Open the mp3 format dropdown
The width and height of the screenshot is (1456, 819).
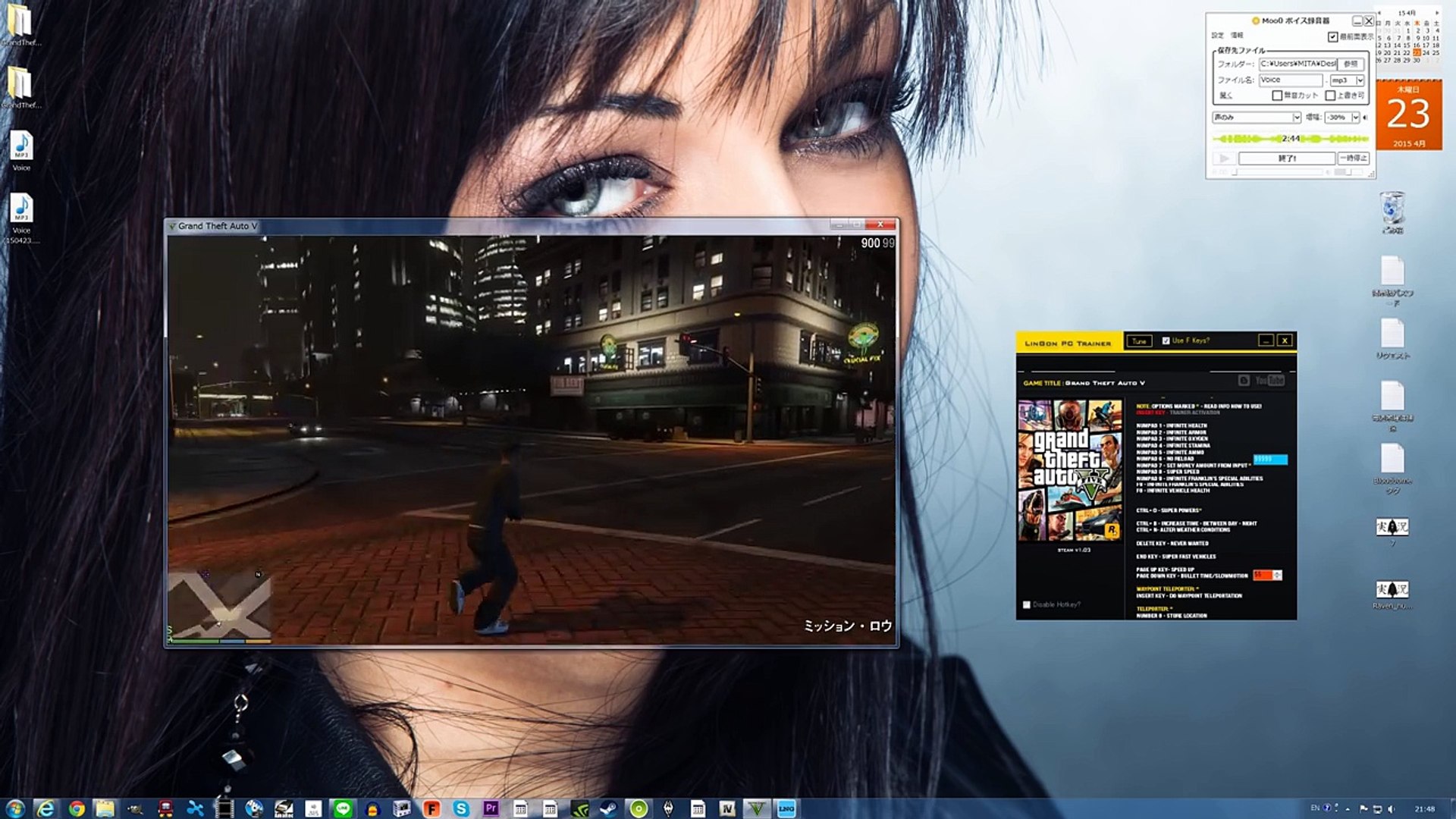(1347, 80)
